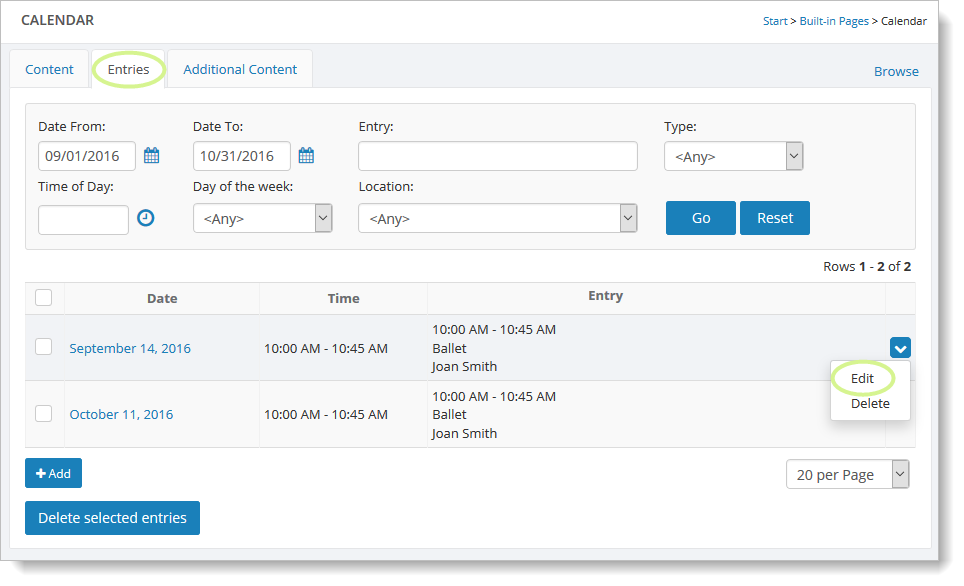This screenshot has width=964, height=586.
Task: Toggle the select-all checkbox in table header
Action: (x=44, y=298)
